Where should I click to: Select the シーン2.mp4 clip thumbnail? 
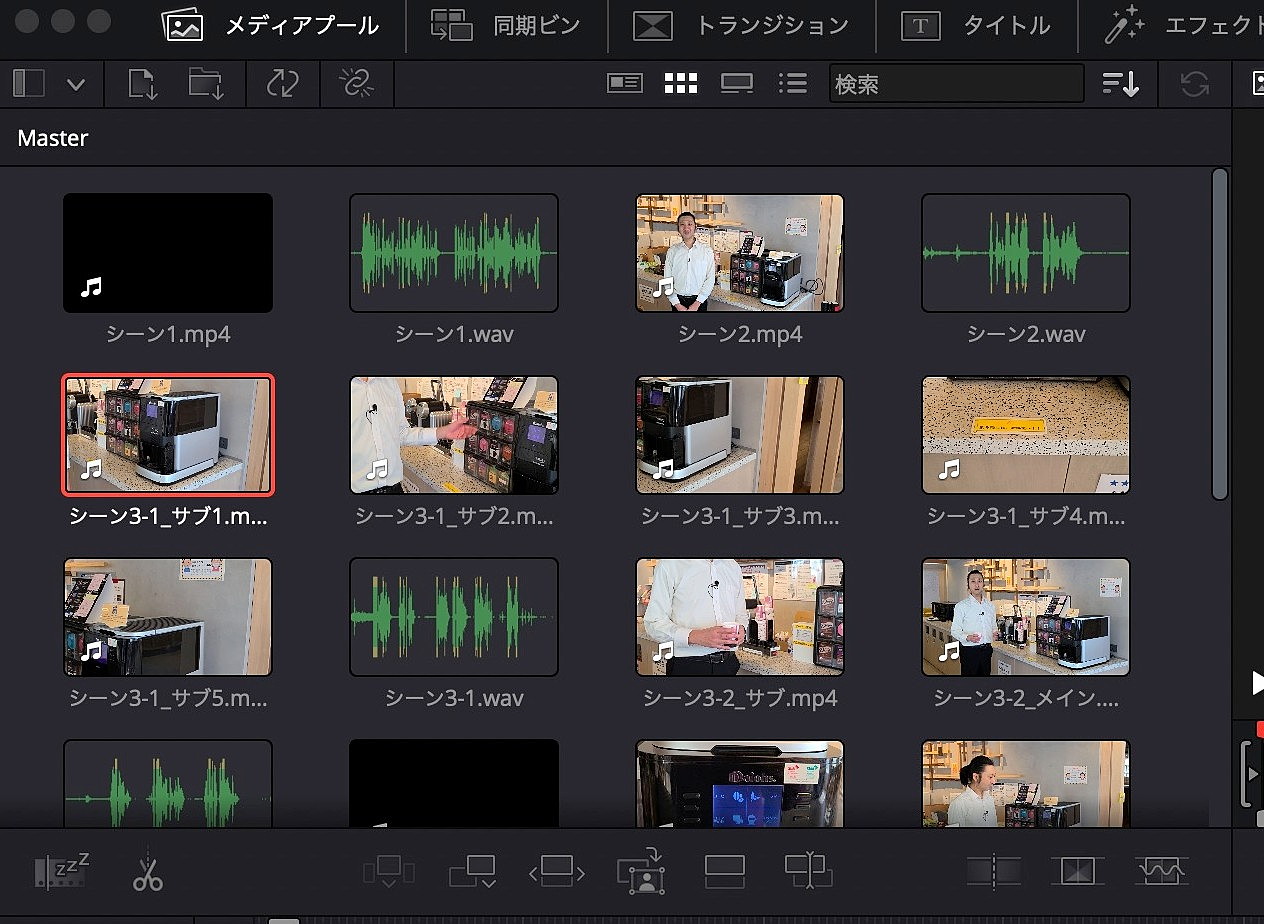tap(739, 252)
